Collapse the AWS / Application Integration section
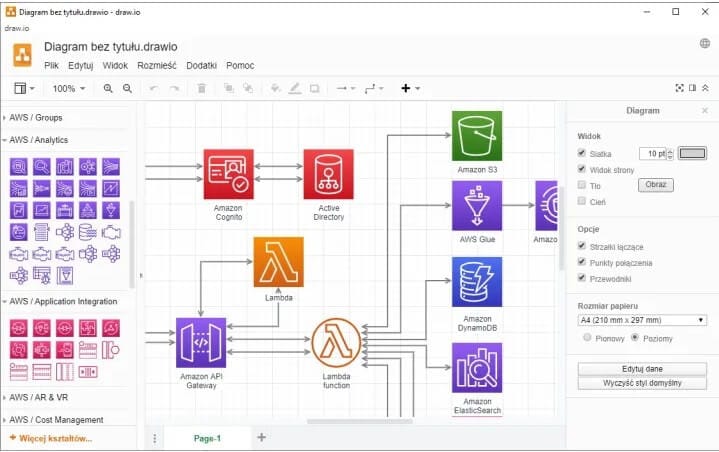Viewport: 719px width, 452px height. [x=63, y=301]
